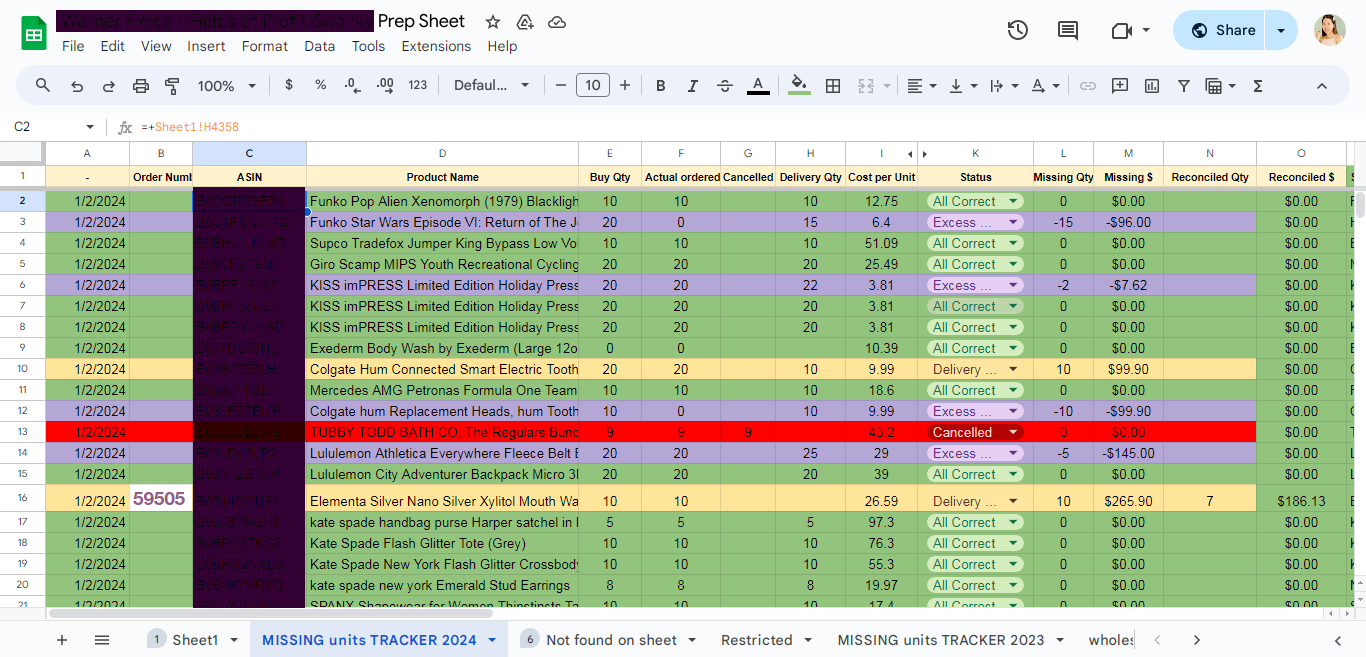Open version history clock icon
Screen dimensions: 1366x657
(x=1017, y=30)
